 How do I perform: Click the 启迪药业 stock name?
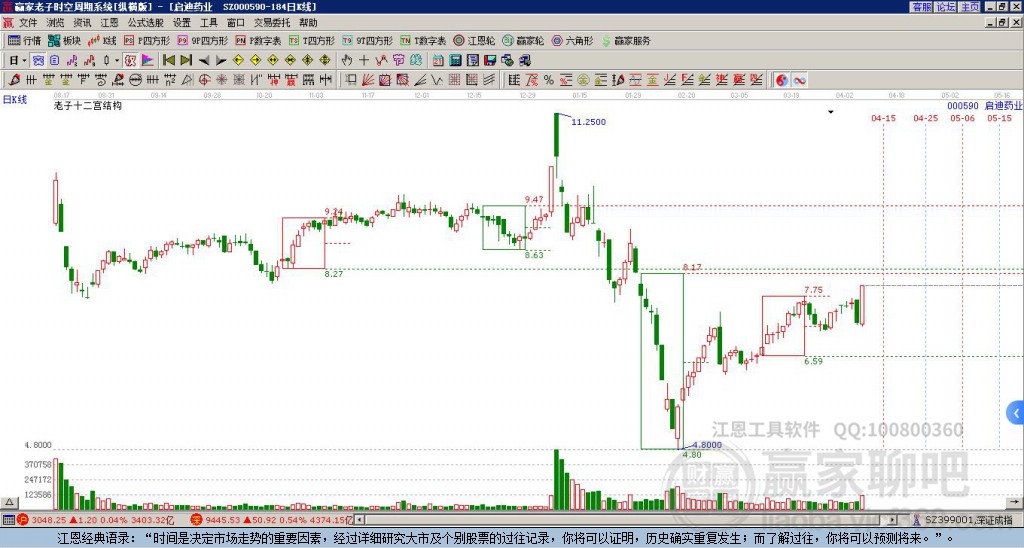coord(1003,106)
